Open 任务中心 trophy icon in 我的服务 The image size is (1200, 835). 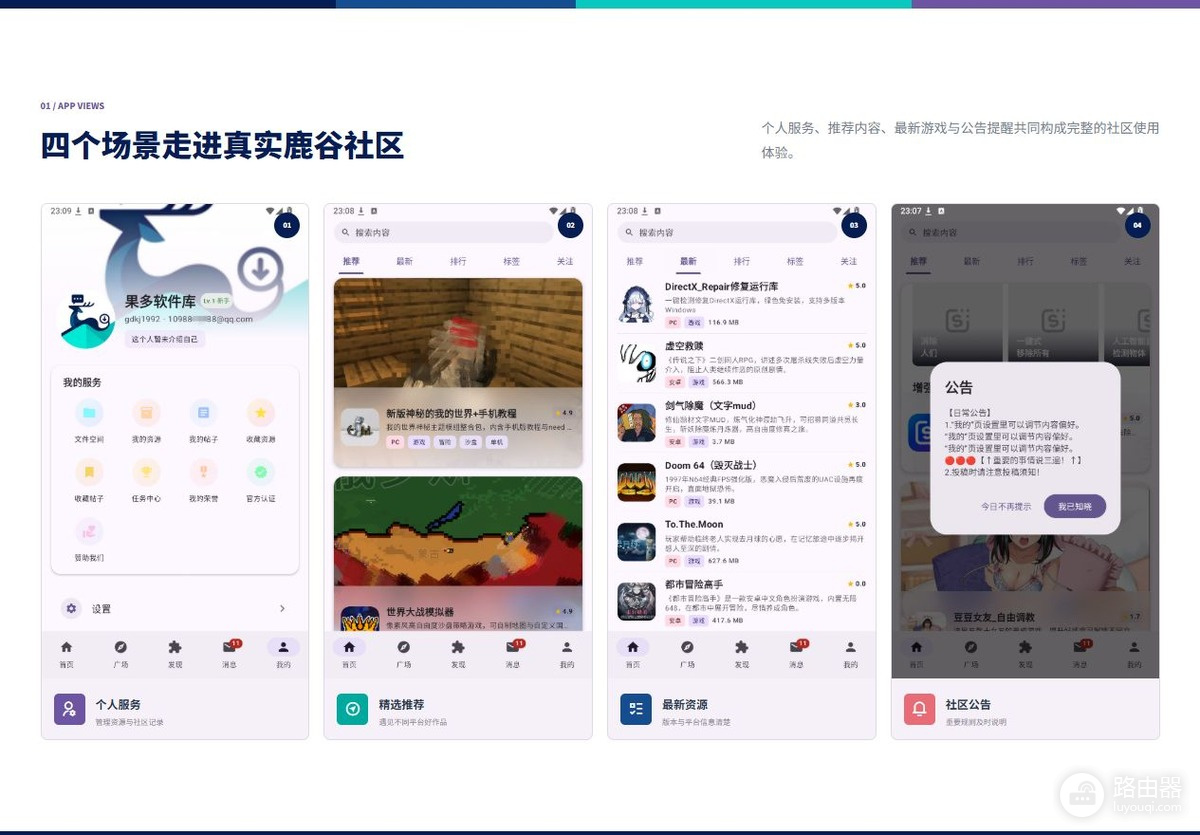[146, 471]
